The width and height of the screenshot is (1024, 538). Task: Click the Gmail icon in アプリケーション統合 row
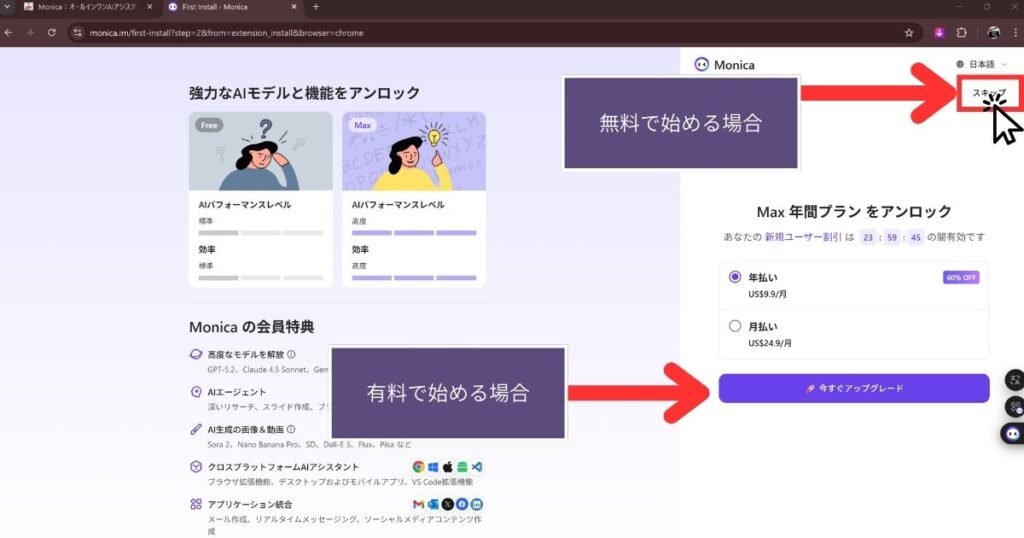click(x=418, y=504)
